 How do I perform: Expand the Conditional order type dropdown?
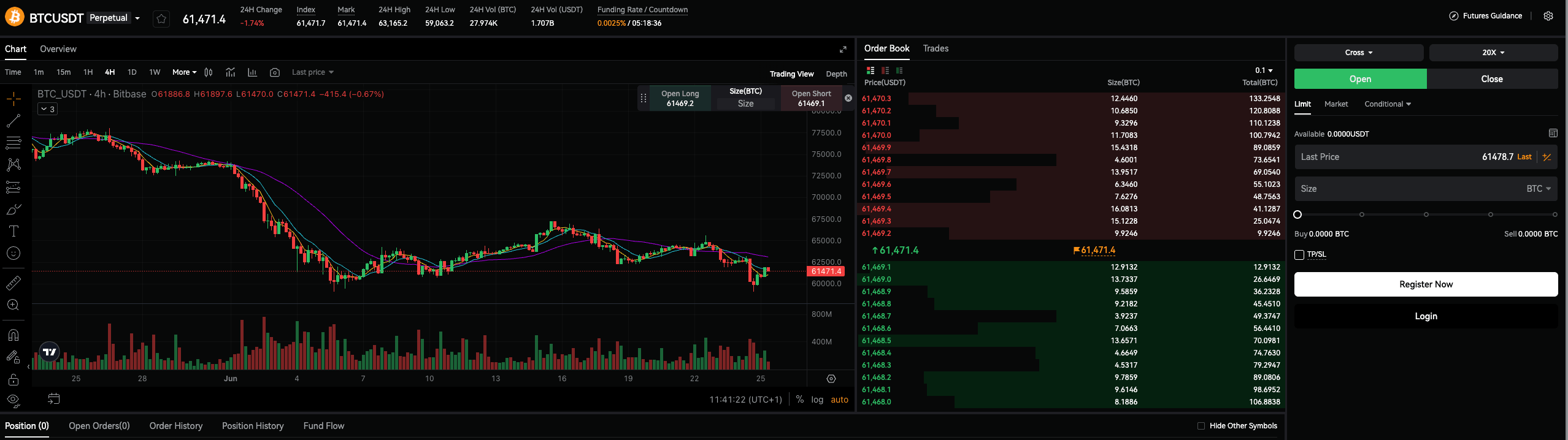(1387, 104)
